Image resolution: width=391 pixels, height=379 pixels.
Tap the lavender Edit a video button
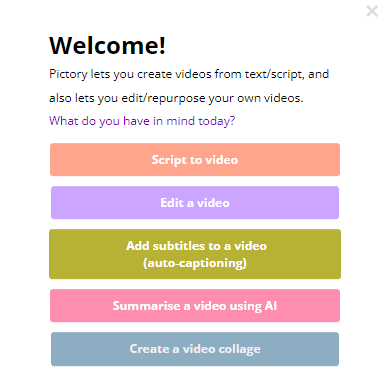195,203
